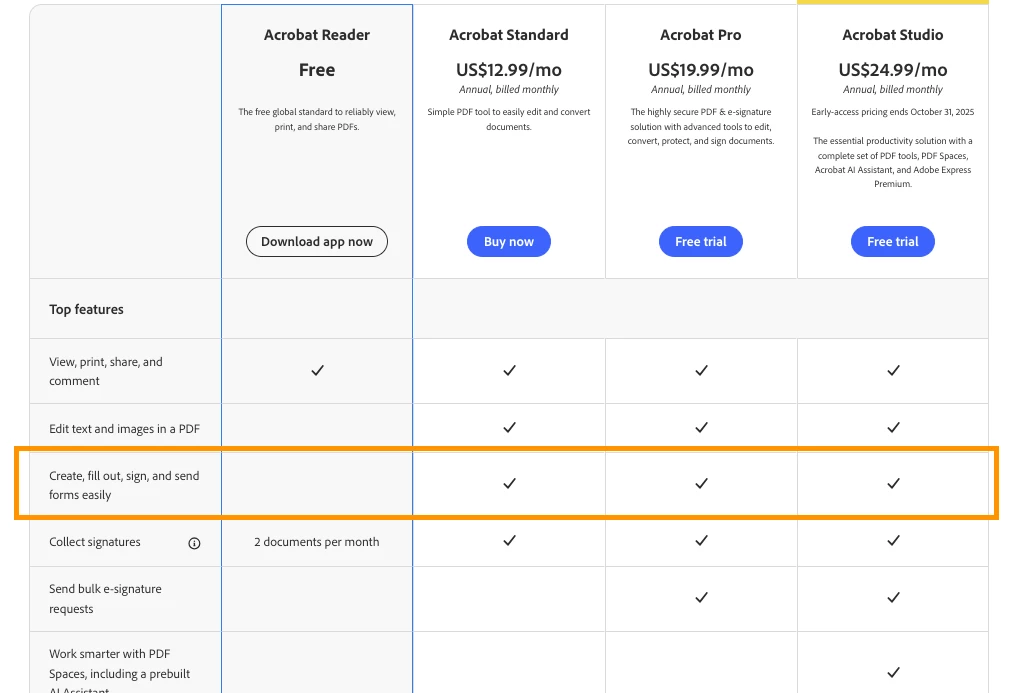Select the Acrobat Reader column heading
This screenshot has width=1018, height=693.
click(317, 35)
